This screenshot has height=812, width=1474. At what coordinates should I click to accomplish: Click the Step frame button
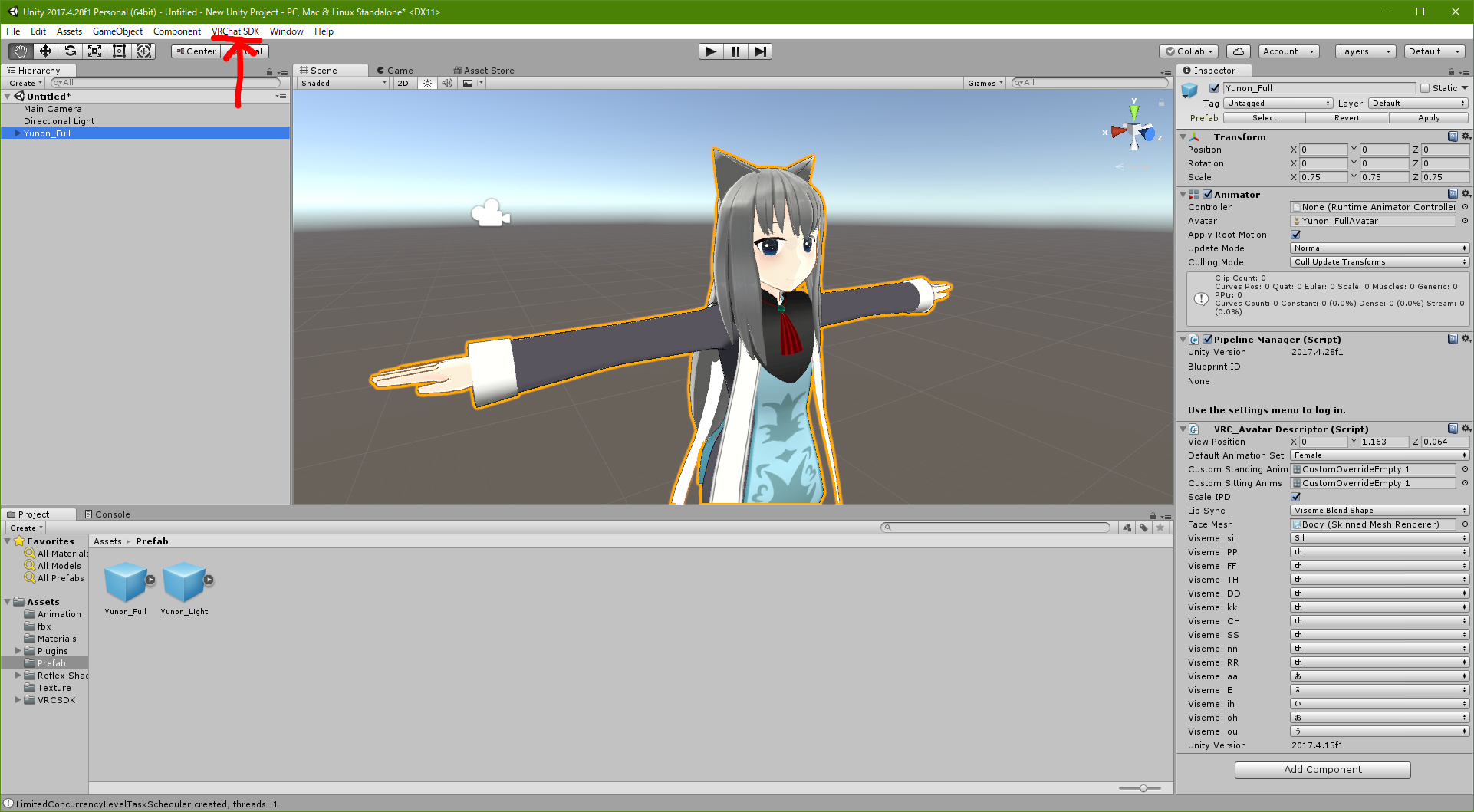pos(760,51)
